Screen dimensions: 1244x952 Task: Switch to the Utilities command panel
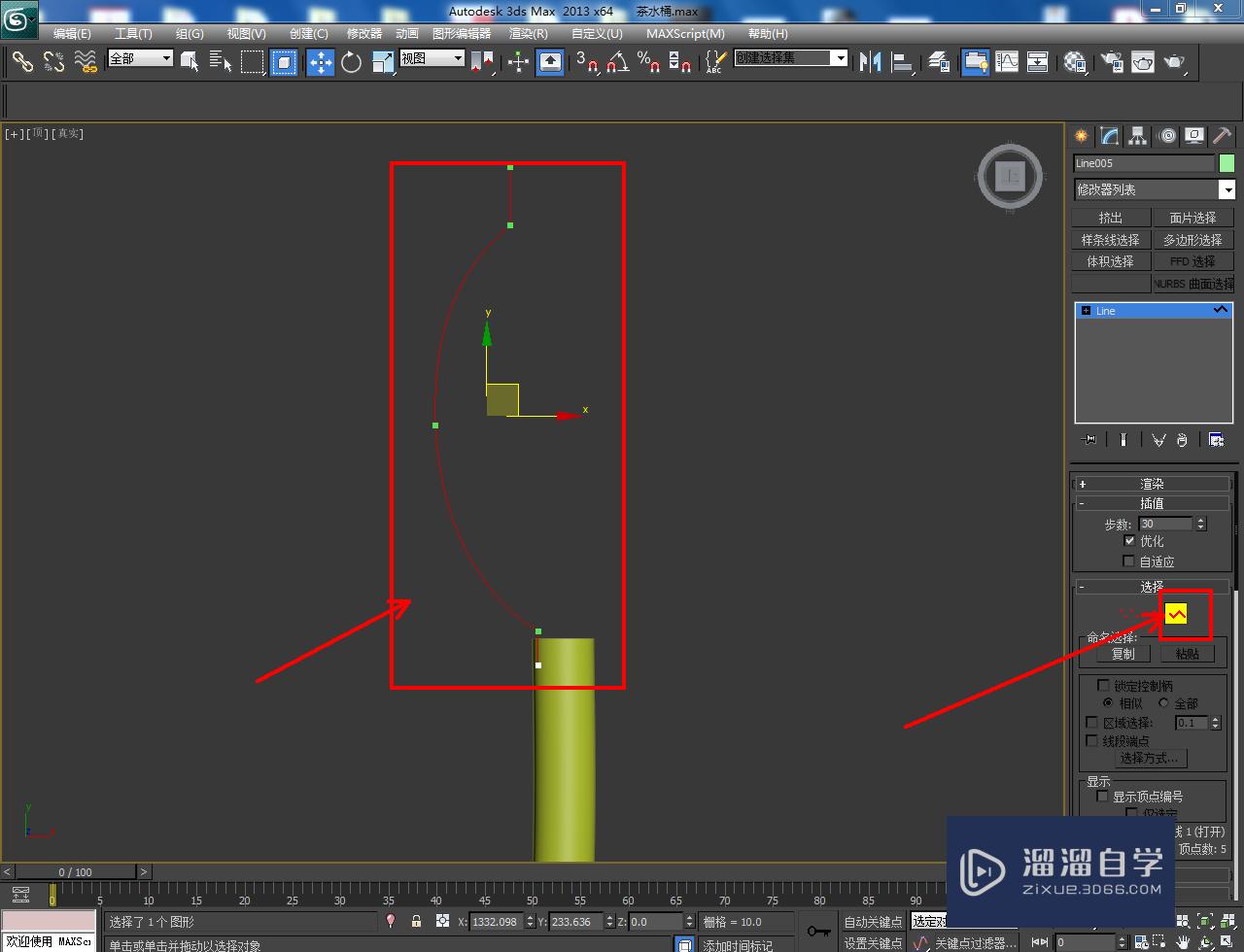[x=1222, y=136]
